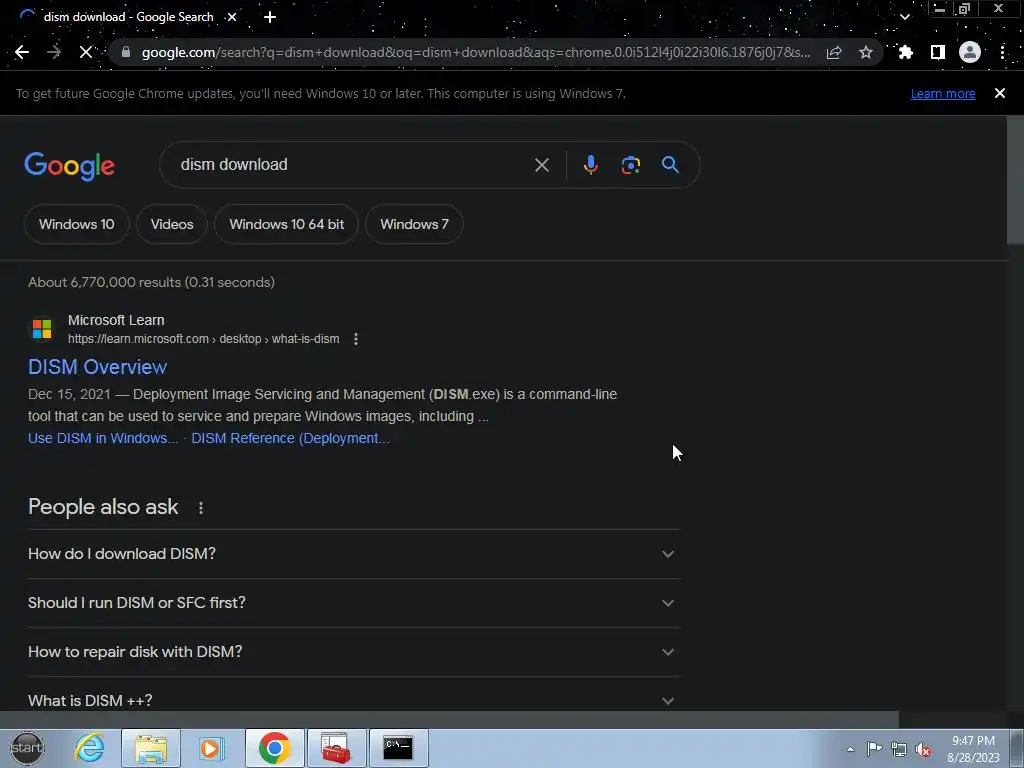Switch to Command Prompt on taskbar
Screen dimensions: 1024x768
[398, 748]
